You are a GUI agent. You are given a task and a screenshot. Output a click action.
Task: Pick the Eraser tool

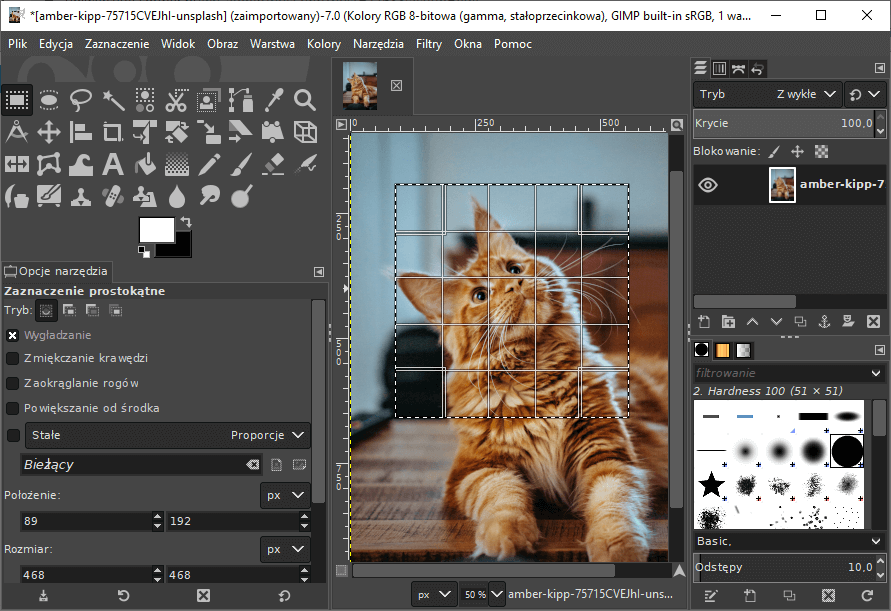(273, 164)
